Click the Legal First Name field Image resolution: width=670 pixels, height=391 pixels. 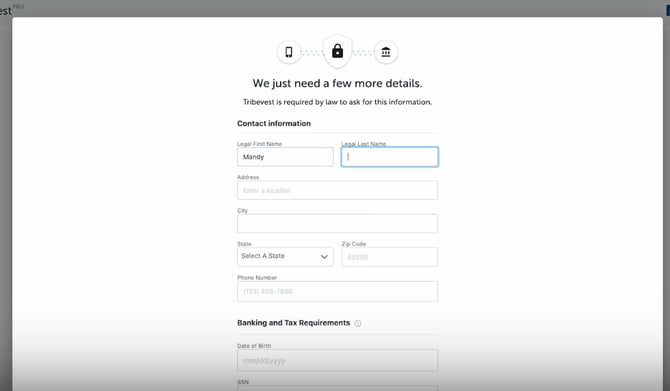tap(285, 157)
